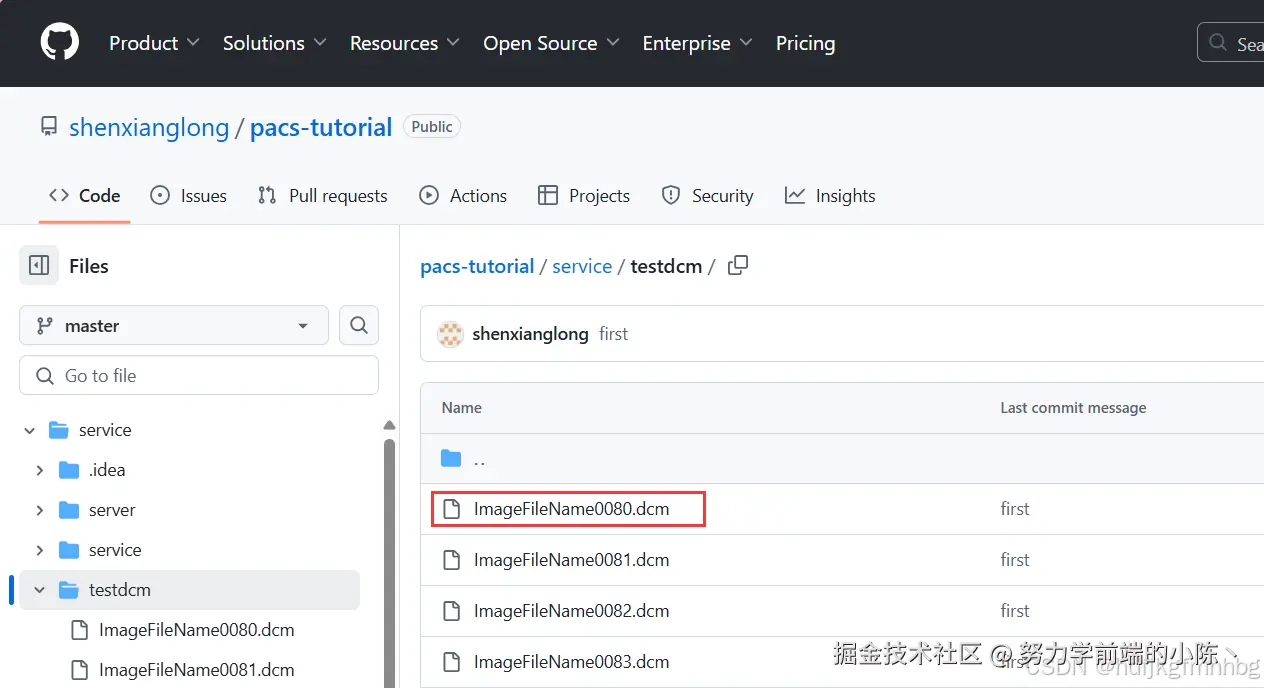Open ImageFileName0083.dcm in the file list
Image resolution: width=1264 pixels, height=688 pixels.
571,662
